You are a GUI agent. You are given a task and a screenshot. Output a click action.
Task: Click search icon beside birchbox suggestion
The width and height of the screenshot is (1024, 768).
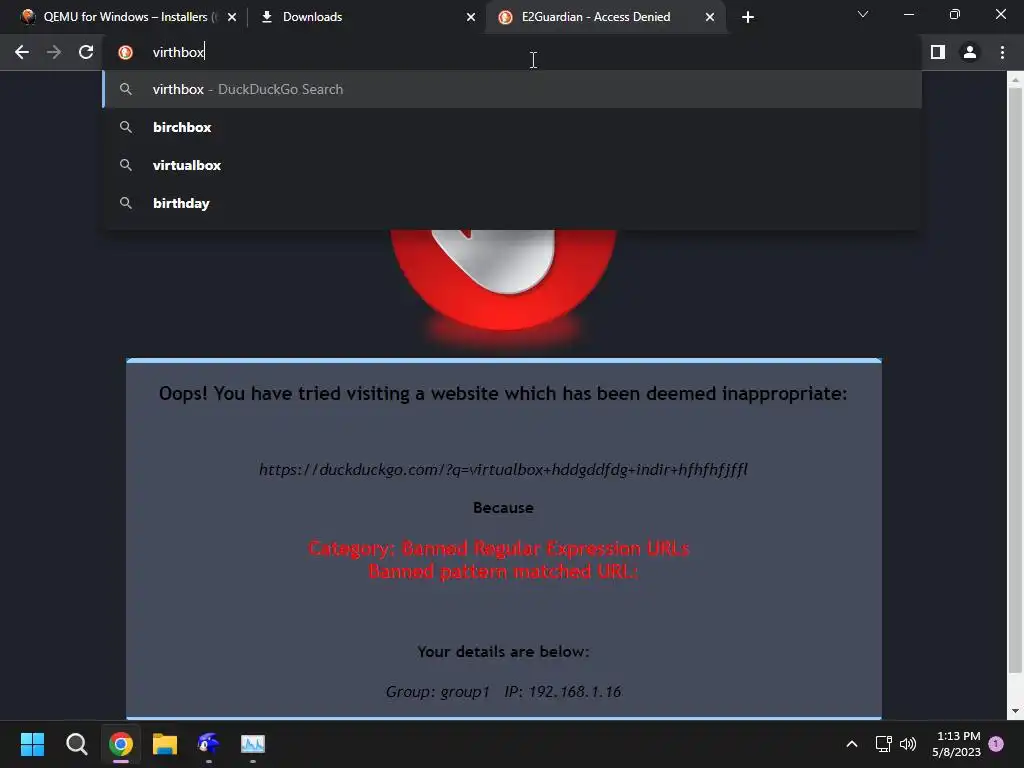coord(126,127)
